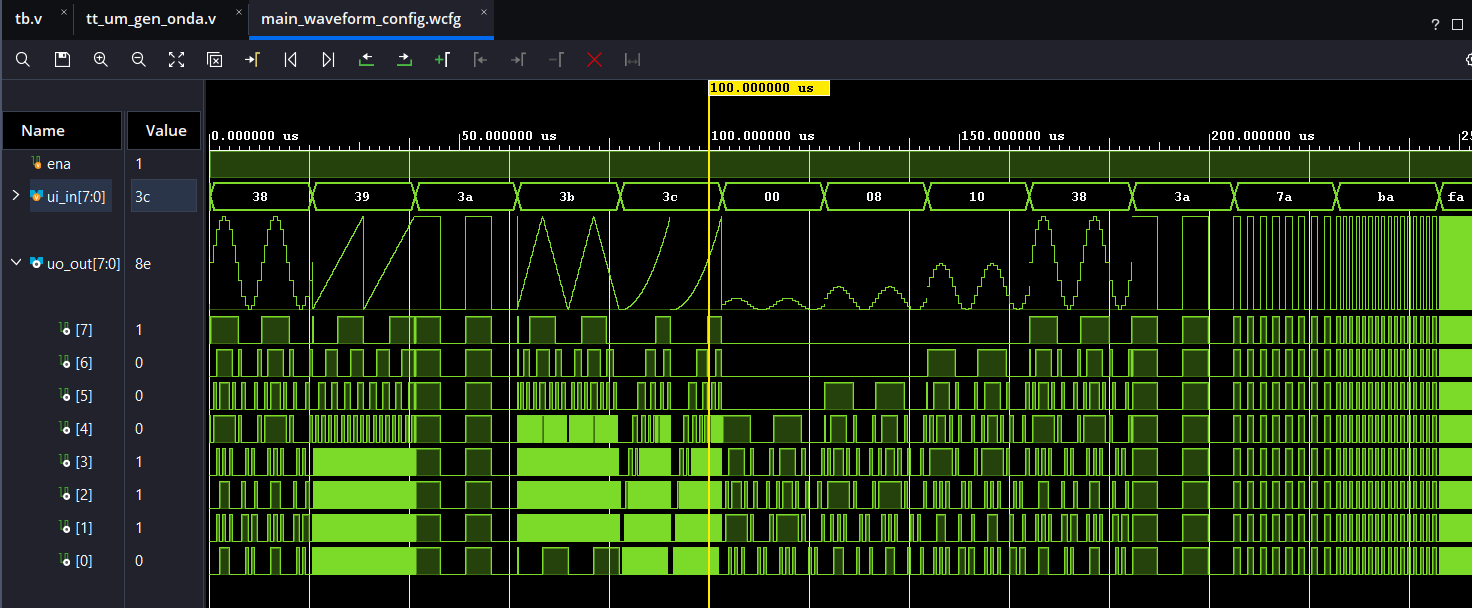This screenshot has width=1472, height=608.
Task: Maximize the waveform panel
Action: click(x=1457, y=24)
